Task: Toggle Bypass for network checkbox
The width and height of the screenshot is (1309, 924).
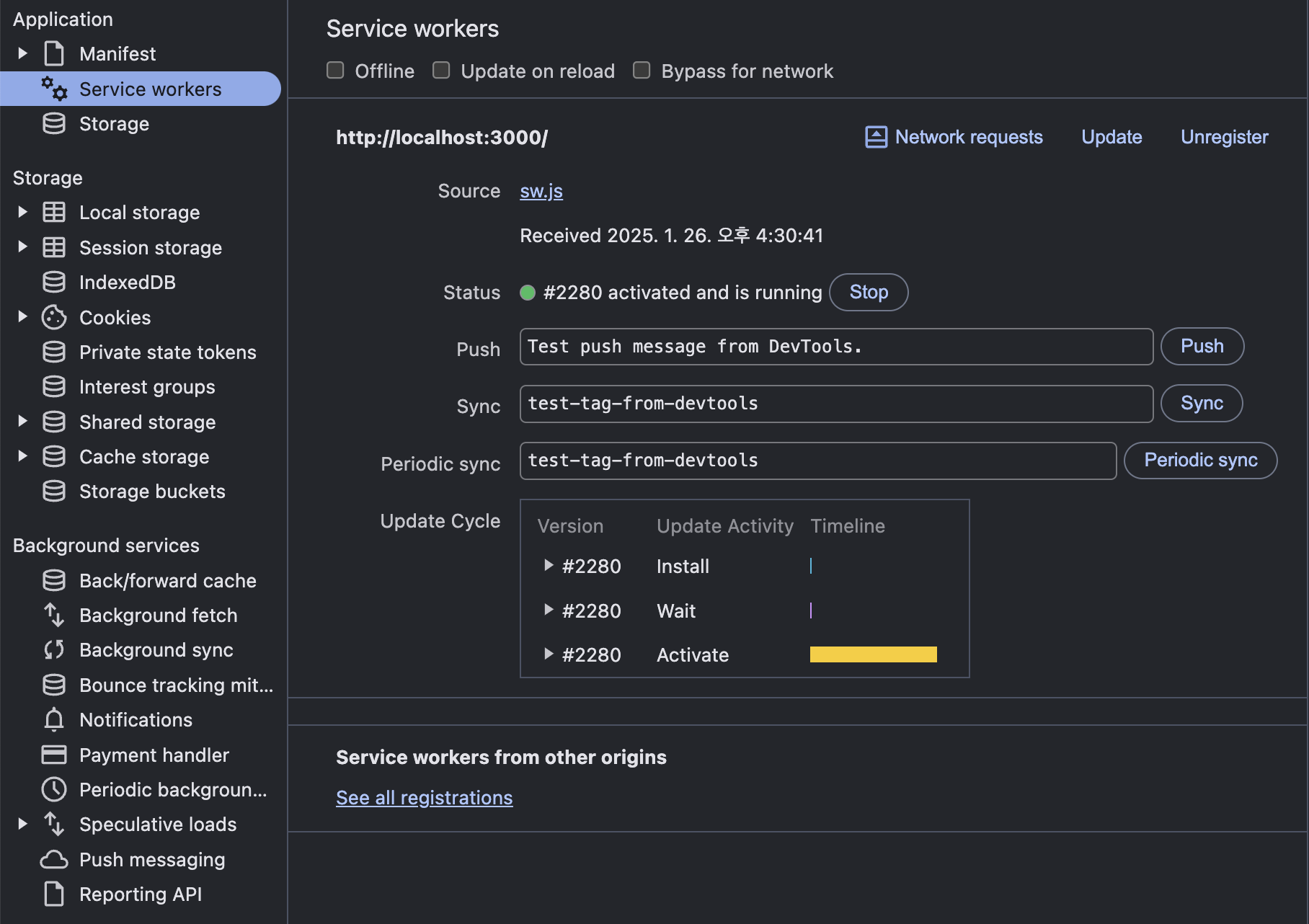Action: point(642,71)
